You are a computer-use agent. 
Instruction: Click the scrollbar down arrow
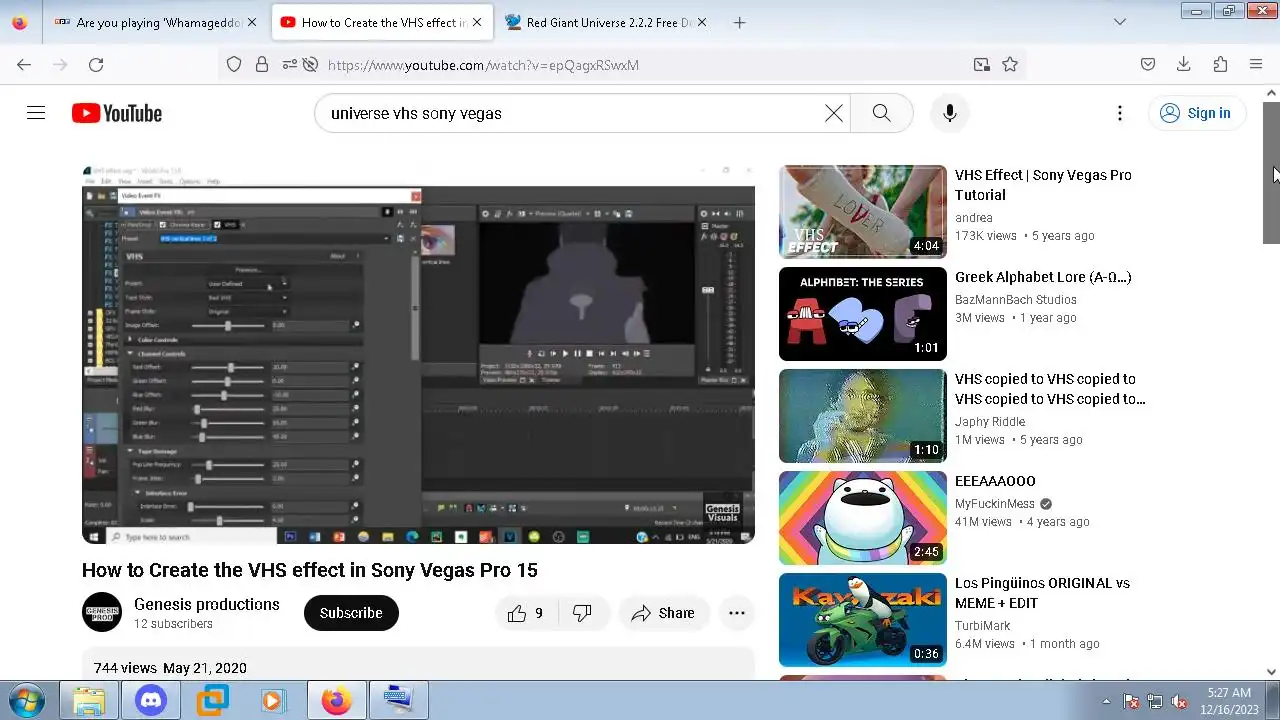[x=1271, y=672]
